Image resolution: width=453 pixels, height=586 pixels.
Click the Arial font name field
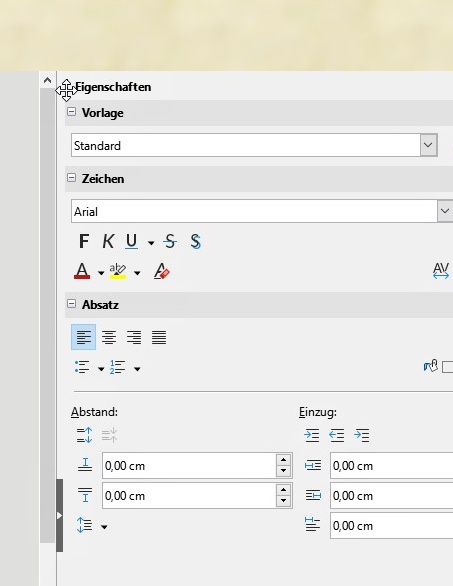[254, 211]
